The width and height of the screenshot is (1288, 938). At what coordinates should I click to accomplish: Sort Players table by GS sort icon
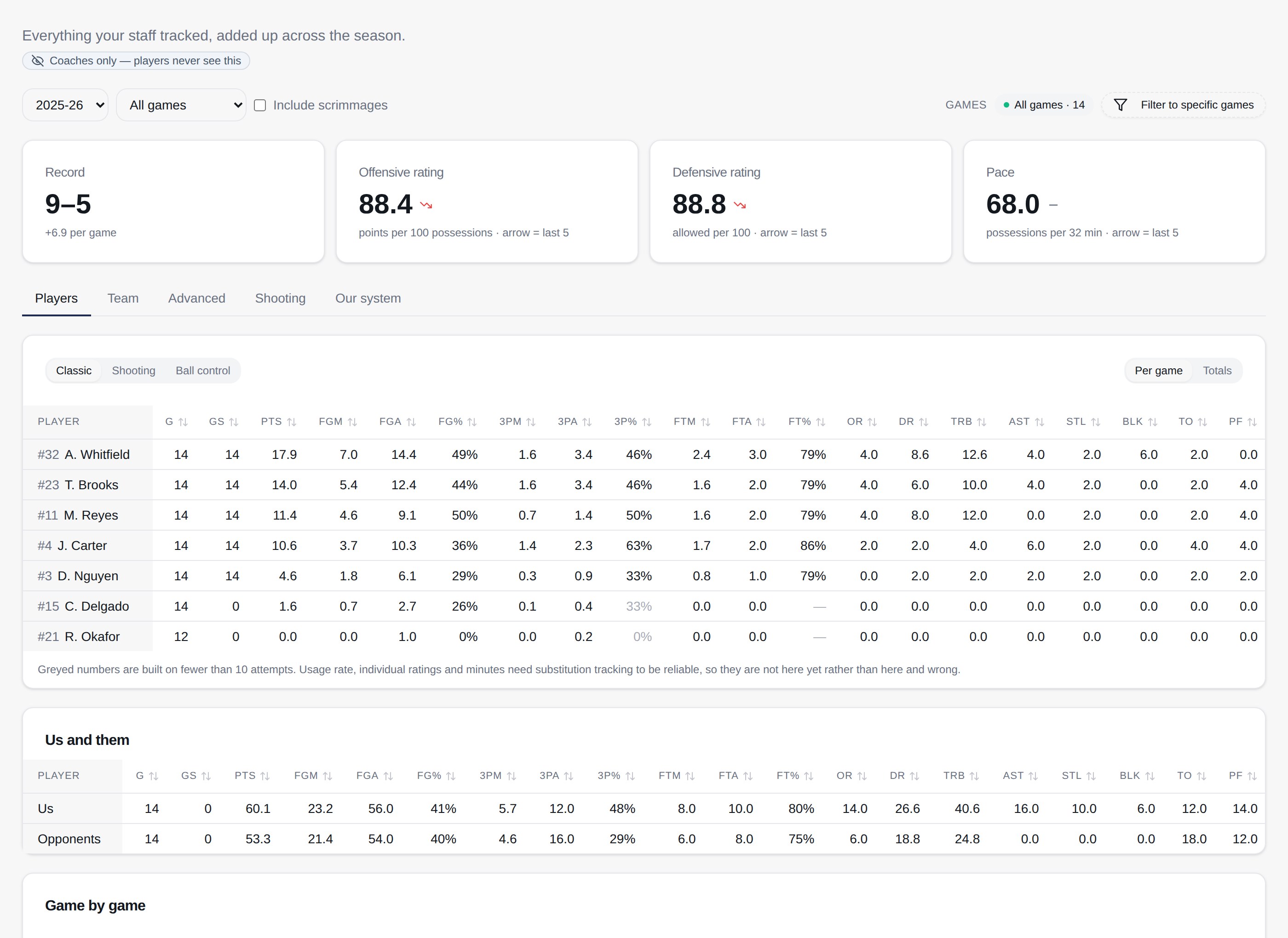233,422
